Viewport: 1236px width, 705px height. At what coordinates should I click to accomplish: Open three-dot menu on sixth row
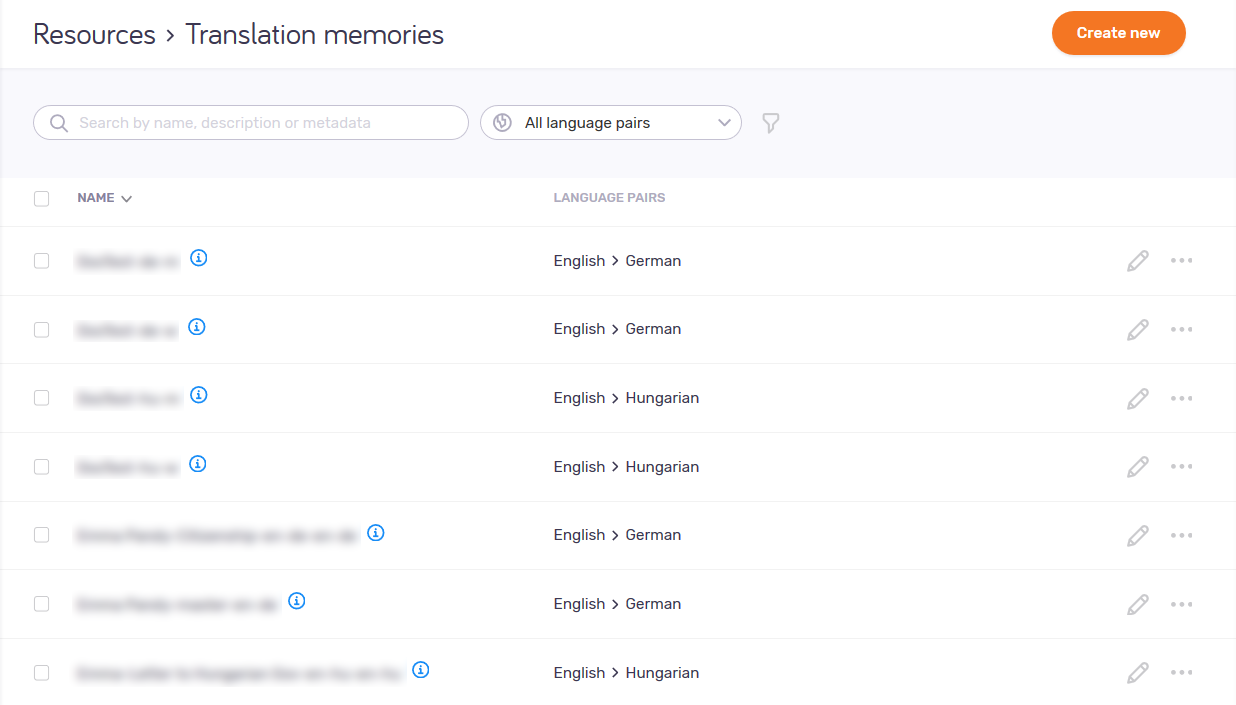1181,604
